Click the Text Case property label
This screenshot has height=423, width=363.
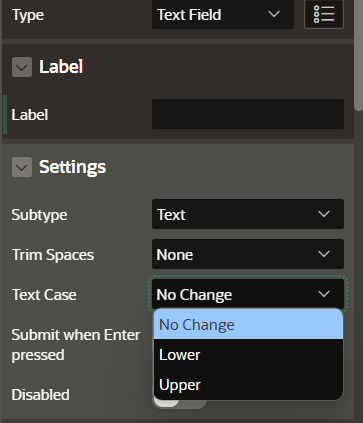(44, 295)
